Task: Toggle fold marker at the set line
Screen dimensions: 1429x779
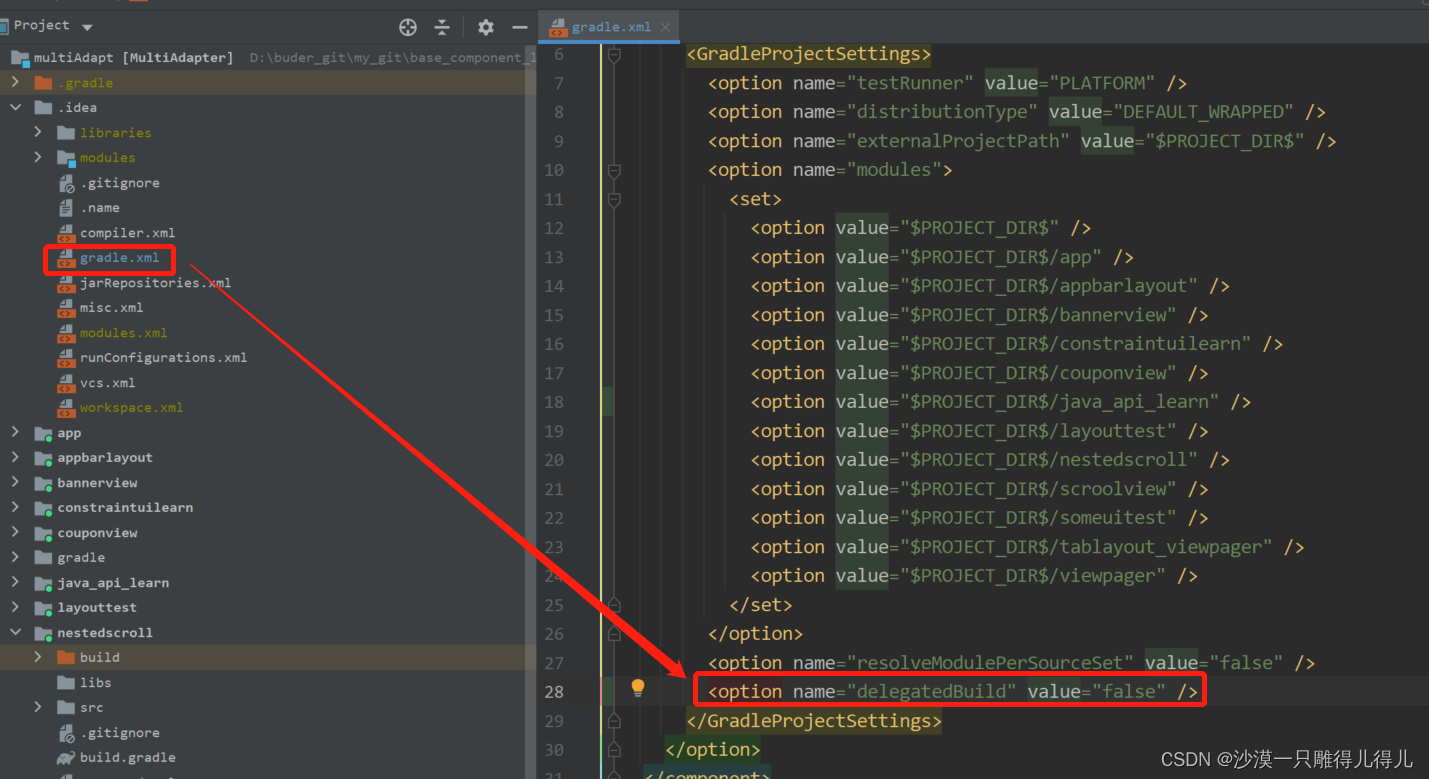Action: tap(614, 199)
